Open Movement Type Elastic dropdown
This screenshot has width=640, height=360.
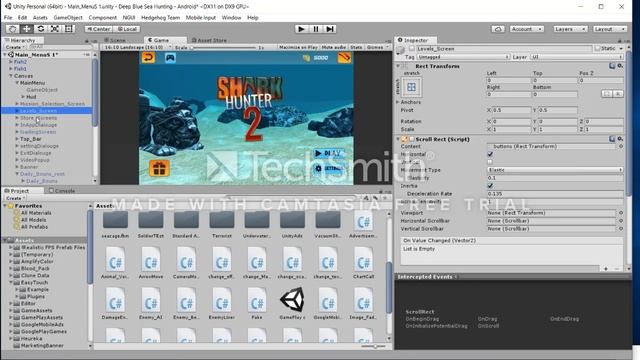pos(555,170)
